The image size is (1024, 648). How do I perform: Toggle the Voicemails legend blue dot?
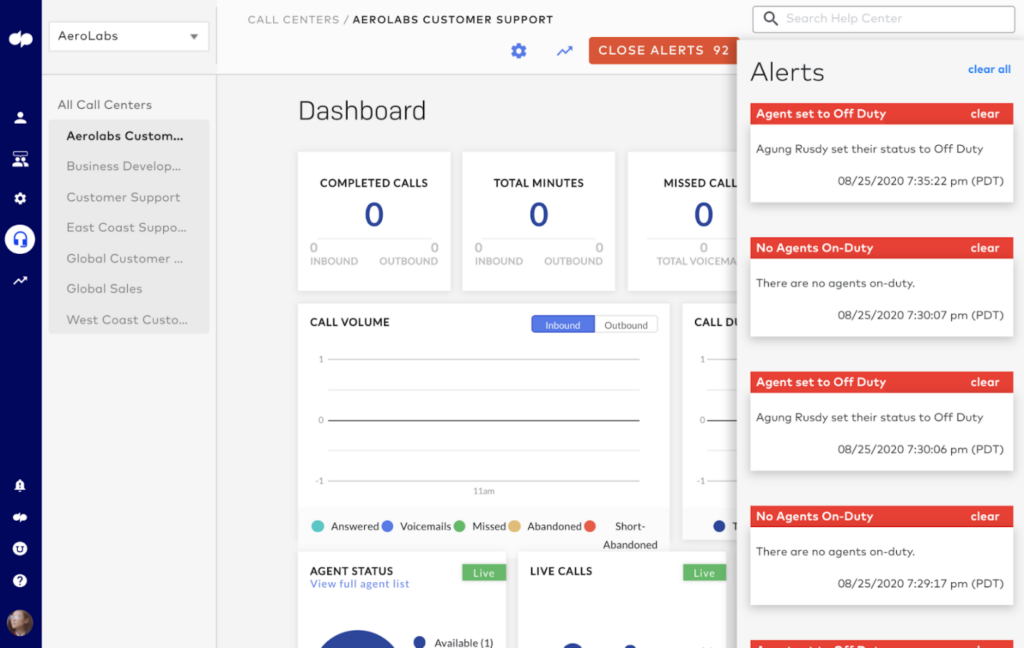pyautogui.click(x=387, y=526)
